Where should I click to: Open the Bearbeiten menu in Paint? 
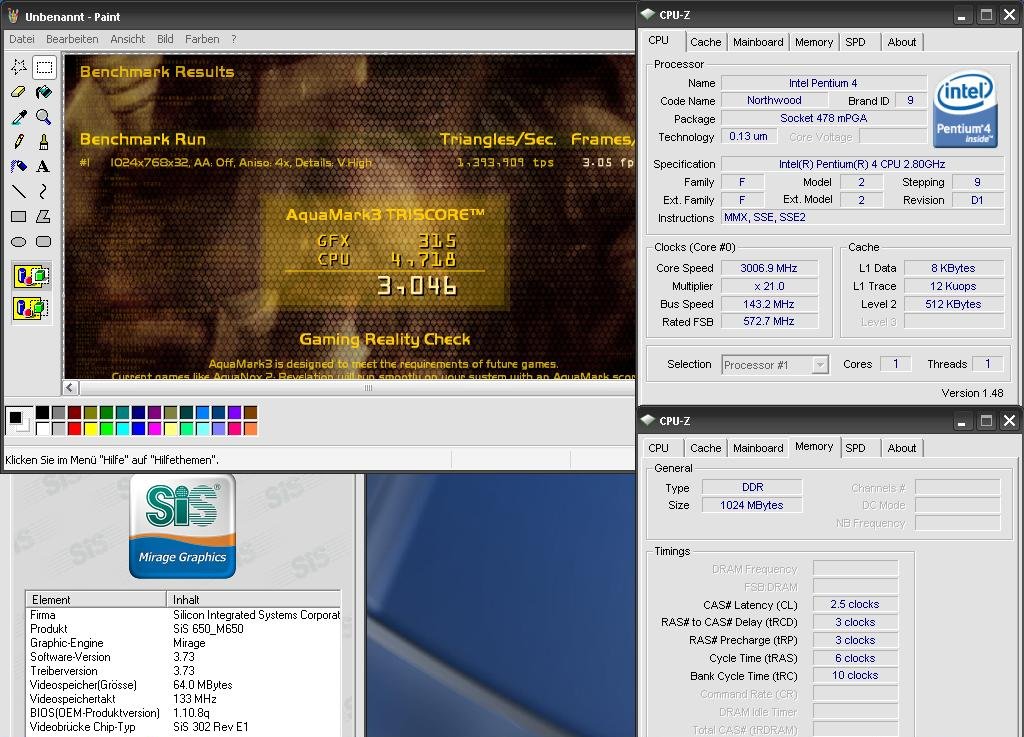coord(72,39)
